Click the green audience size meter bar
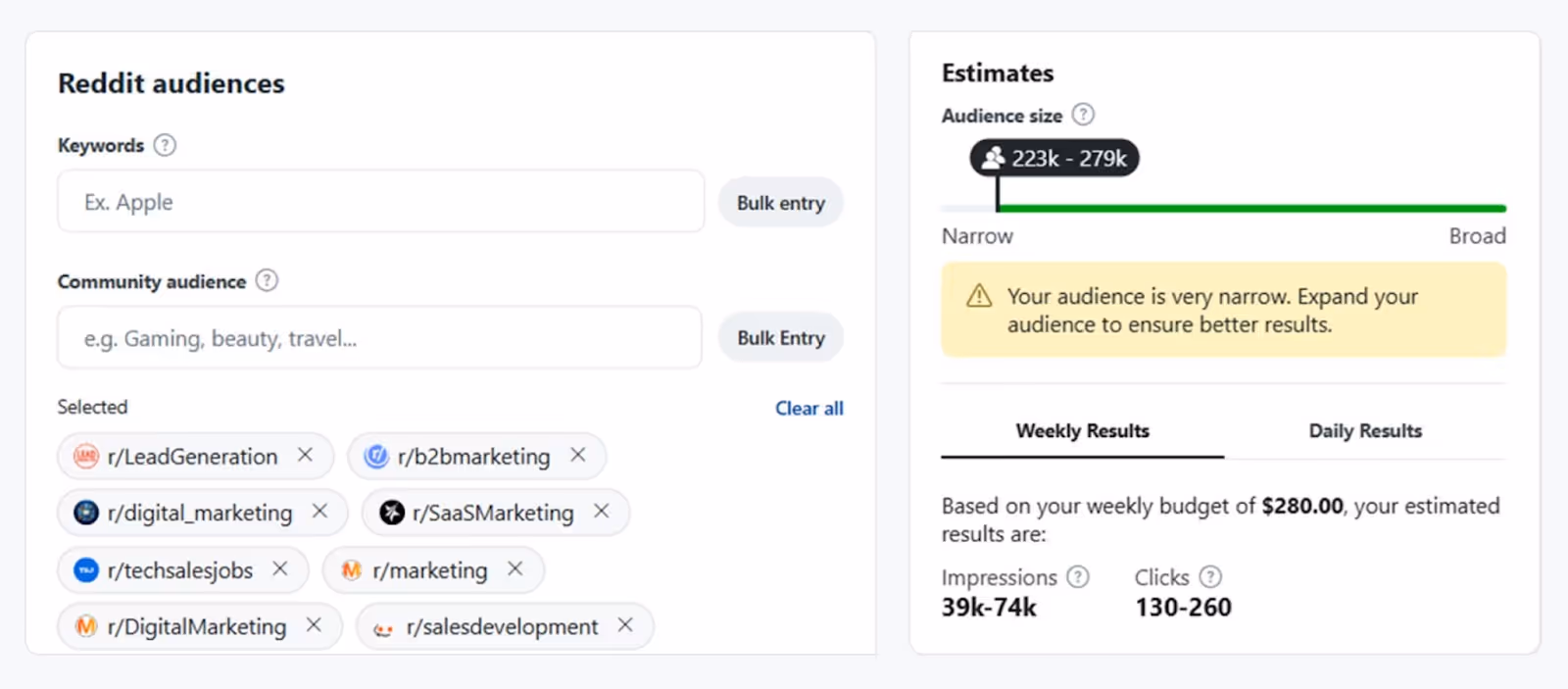This screenshot has width=1568, height=689. pyautogui.click(x=1251, y=208)
